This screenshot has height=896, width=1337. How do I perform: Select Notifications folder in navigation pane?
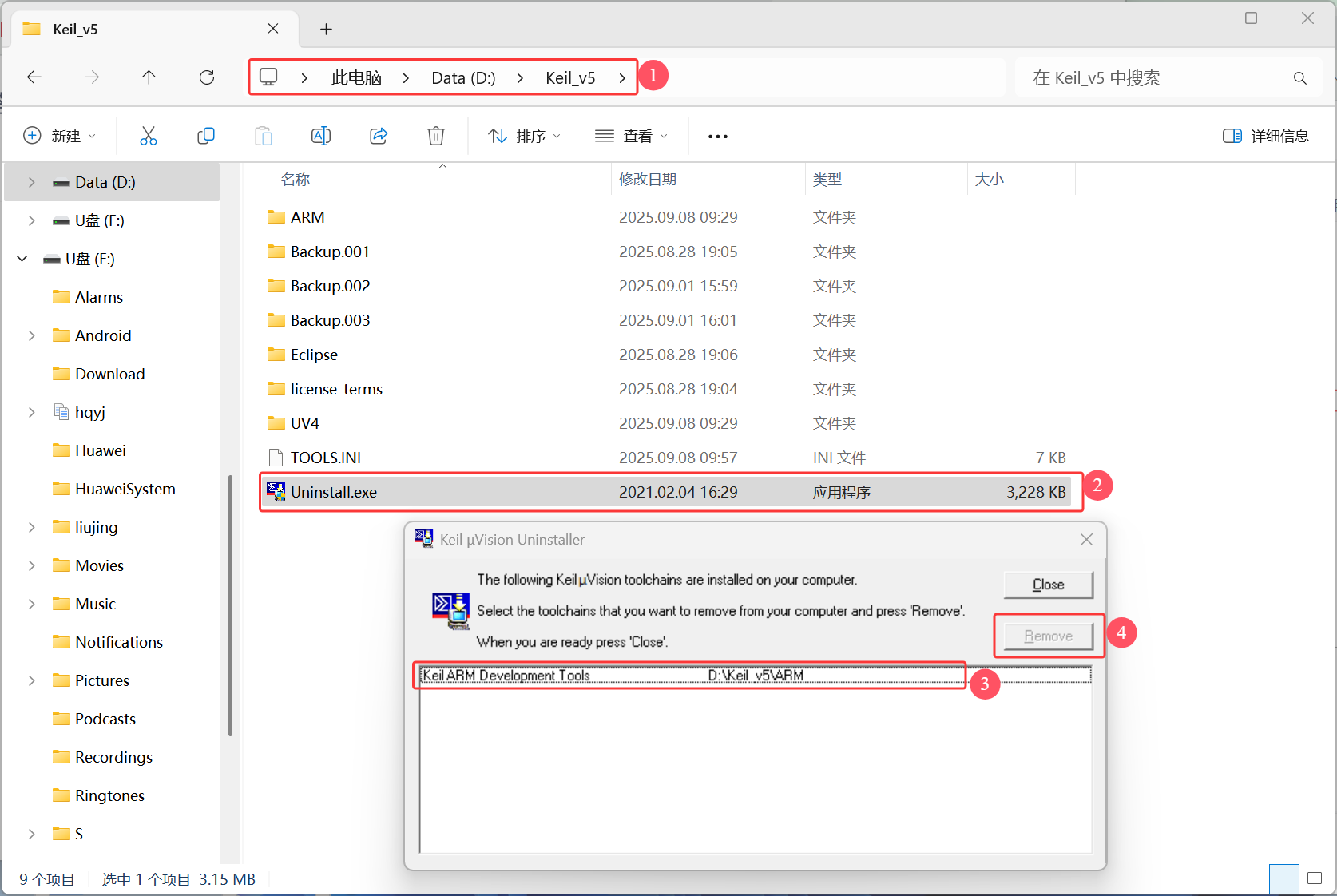(x=118, y=642)
